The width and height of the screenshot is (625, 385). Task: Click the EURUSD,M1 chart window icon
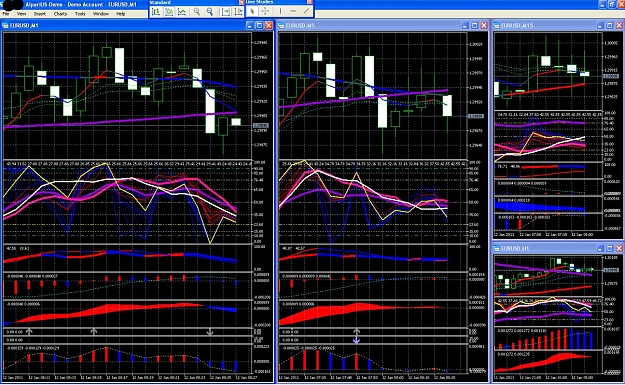5,26
